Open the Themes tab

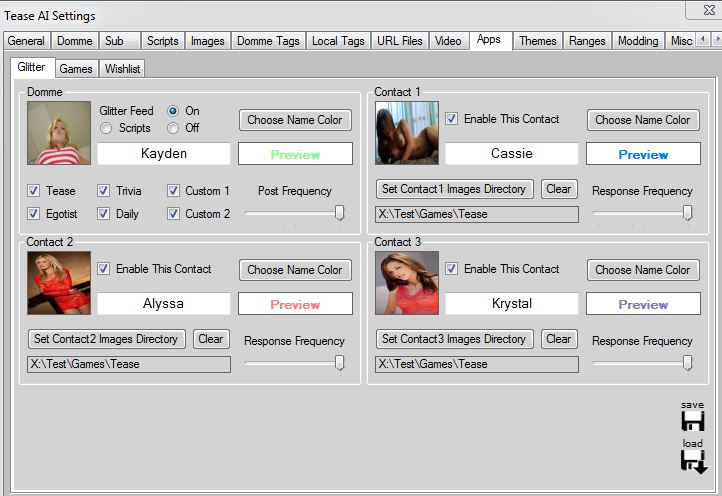click(x=538, y=41)
